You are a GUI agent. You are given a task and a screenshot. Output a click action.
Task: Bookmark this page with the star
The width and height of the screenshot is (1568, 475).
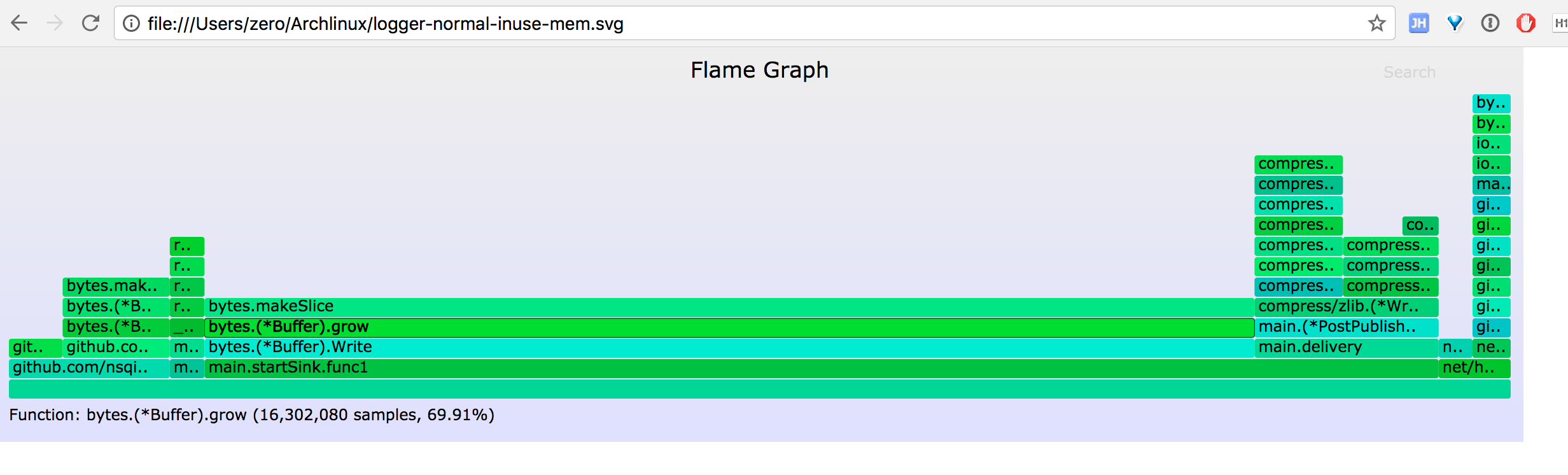[x=1376, y=24]
